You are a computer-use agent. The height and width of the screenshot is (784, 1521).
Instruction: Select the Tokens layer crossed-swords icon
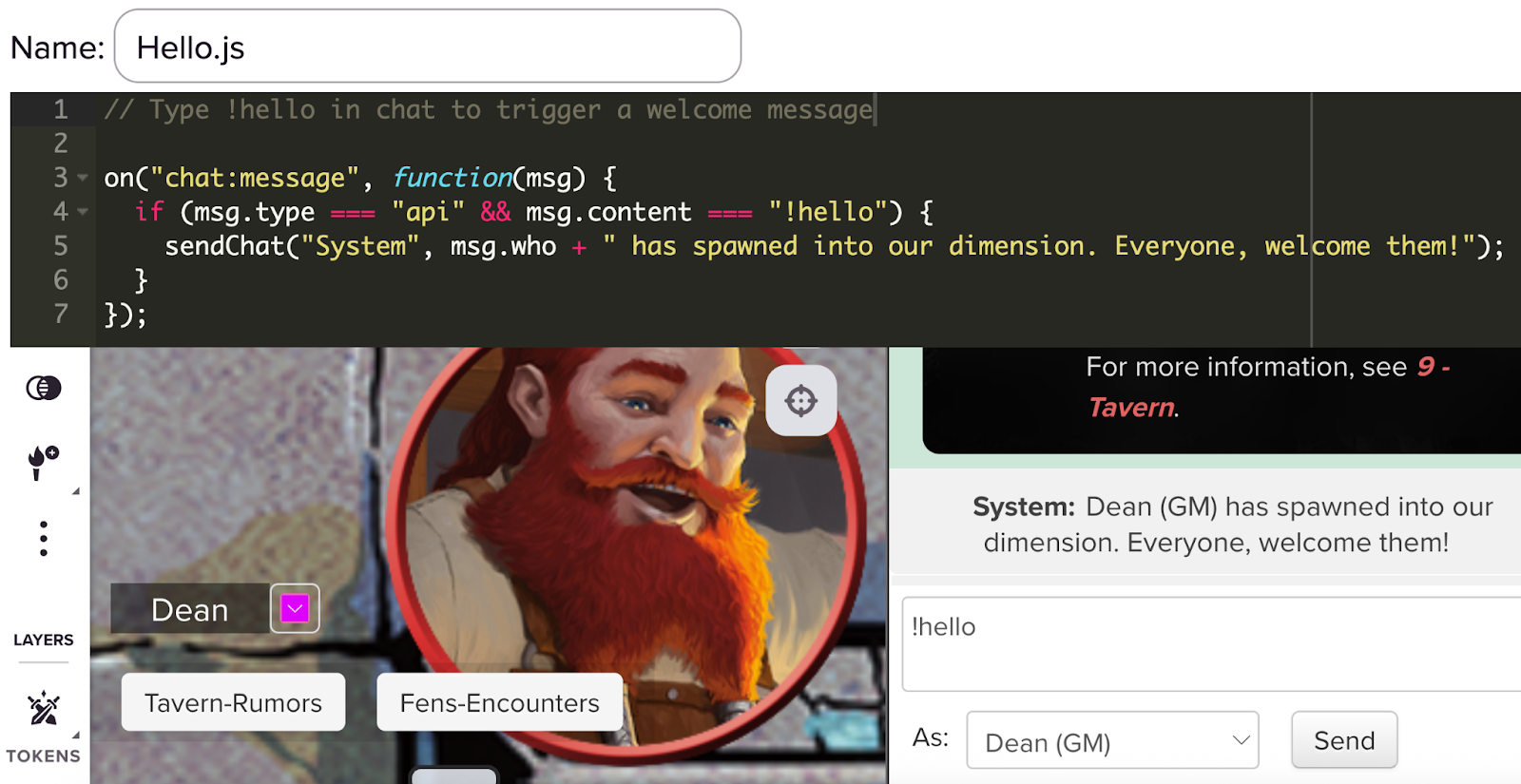coord(44,709)
